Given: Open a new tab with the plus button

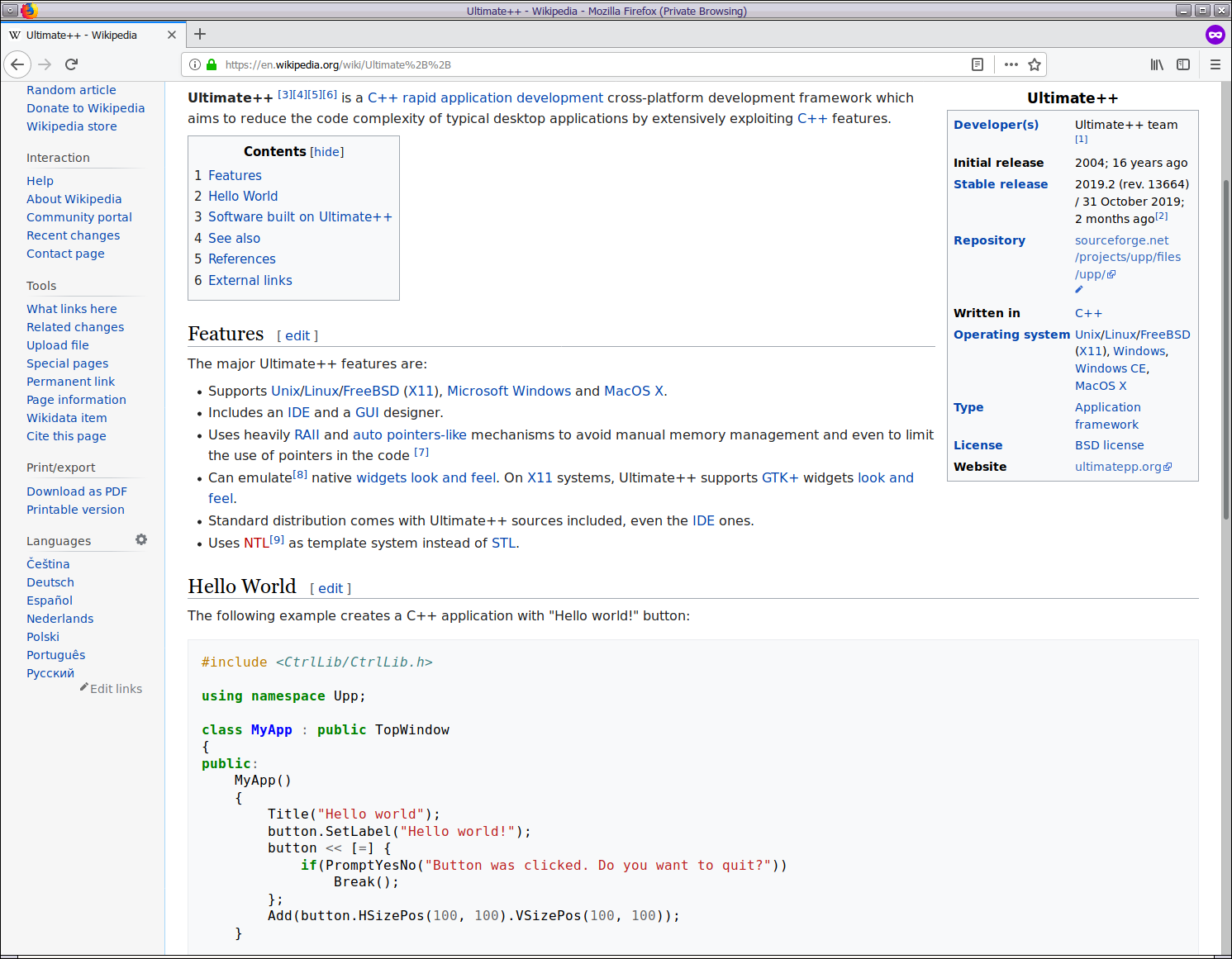Looking at the screenshot, I should point(200,35).
